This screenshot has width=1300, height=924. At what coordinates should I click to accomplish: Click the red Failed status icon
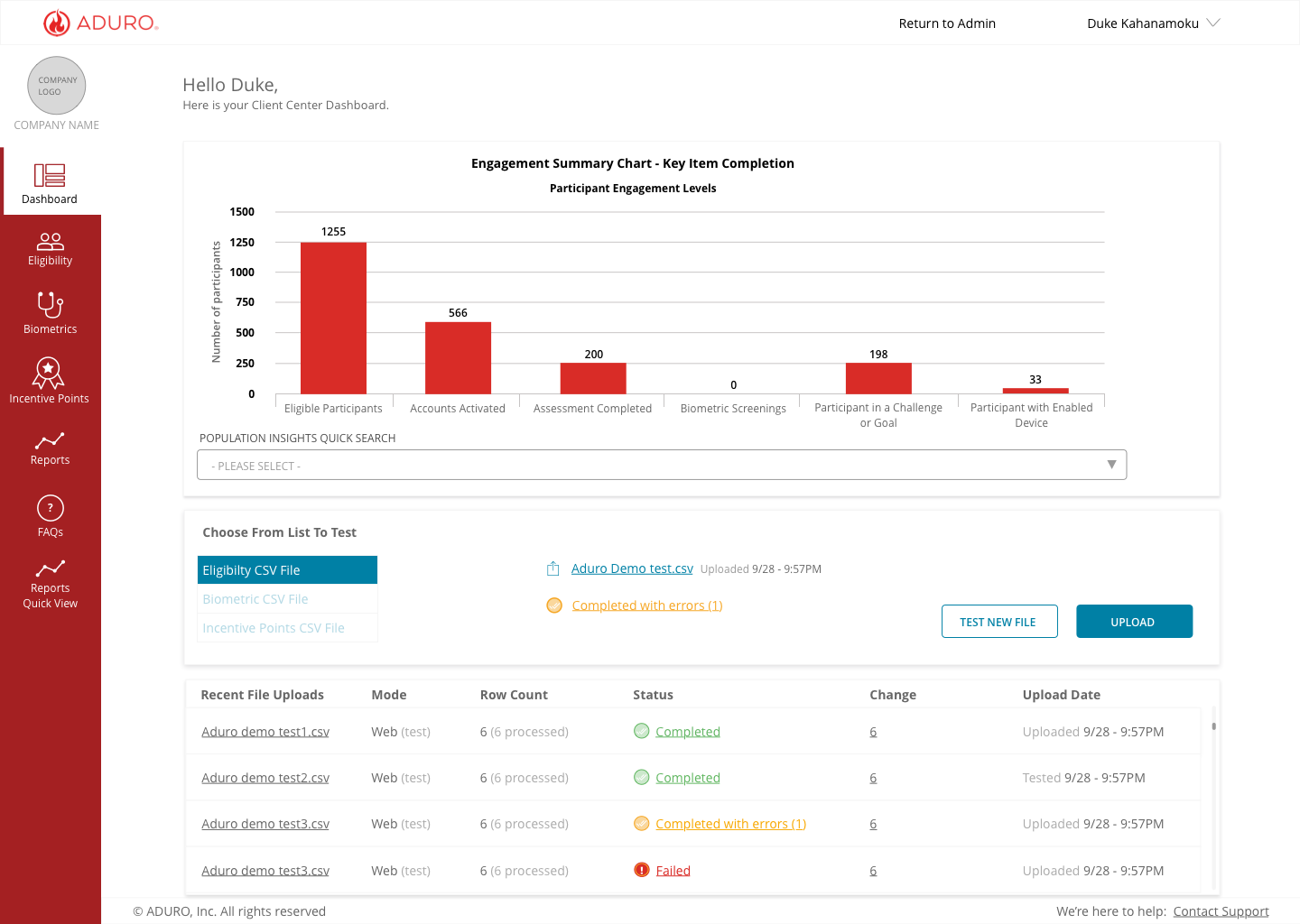pyautogui.click(x=641, y=870)
